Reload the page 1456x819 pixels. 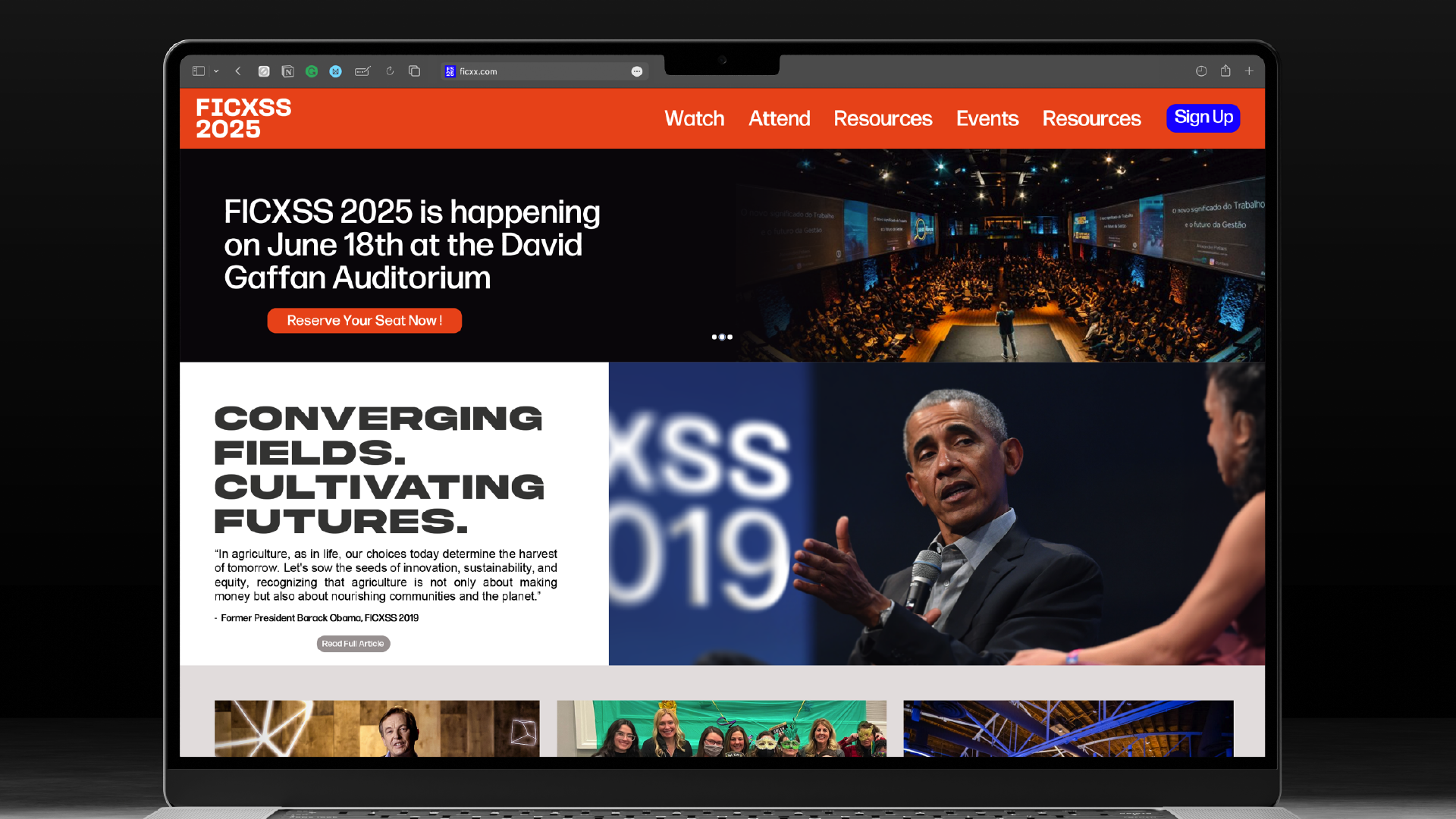click(x=390, y=71)
